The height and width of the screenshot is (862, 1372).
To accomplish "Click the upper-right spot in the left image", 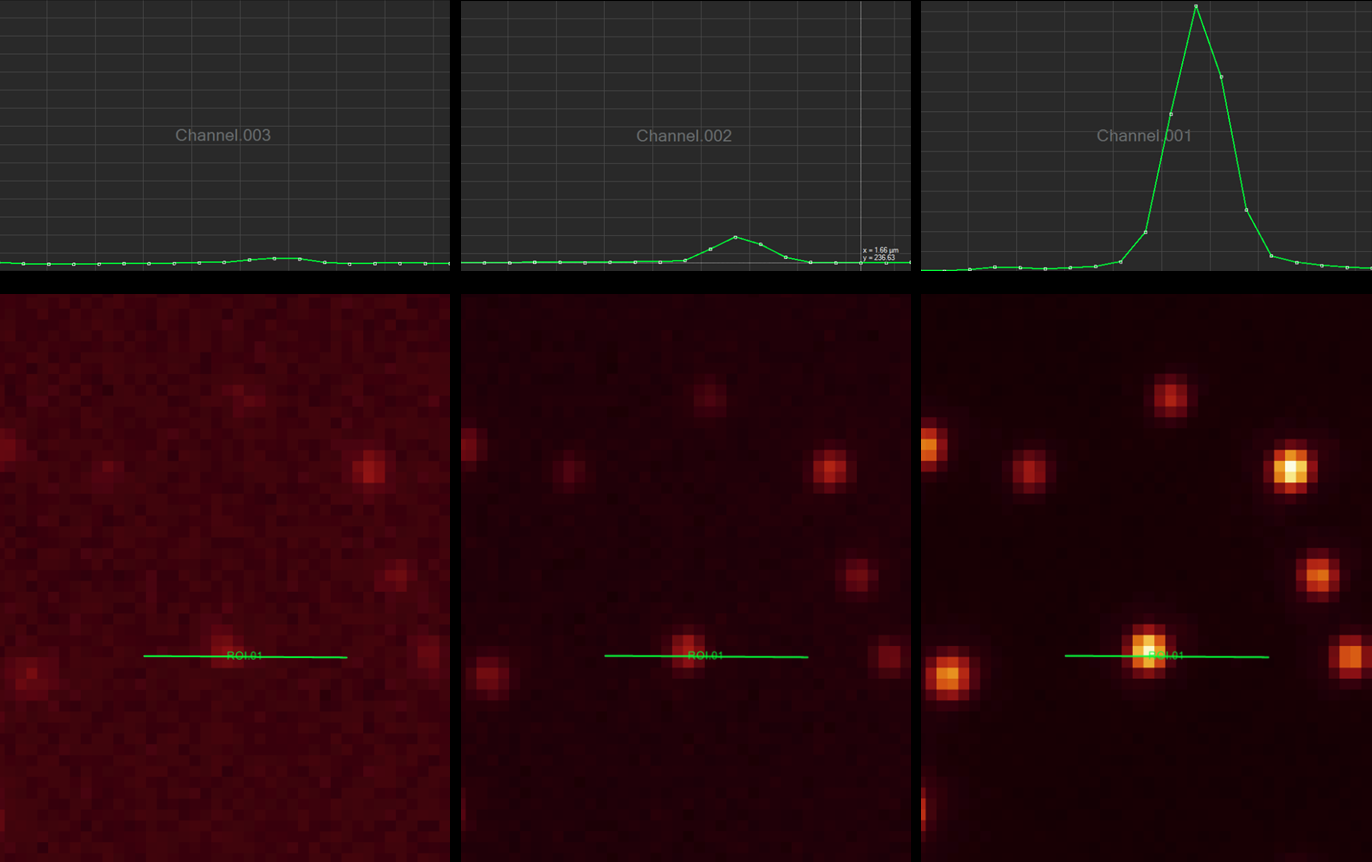I will point(370,467).
